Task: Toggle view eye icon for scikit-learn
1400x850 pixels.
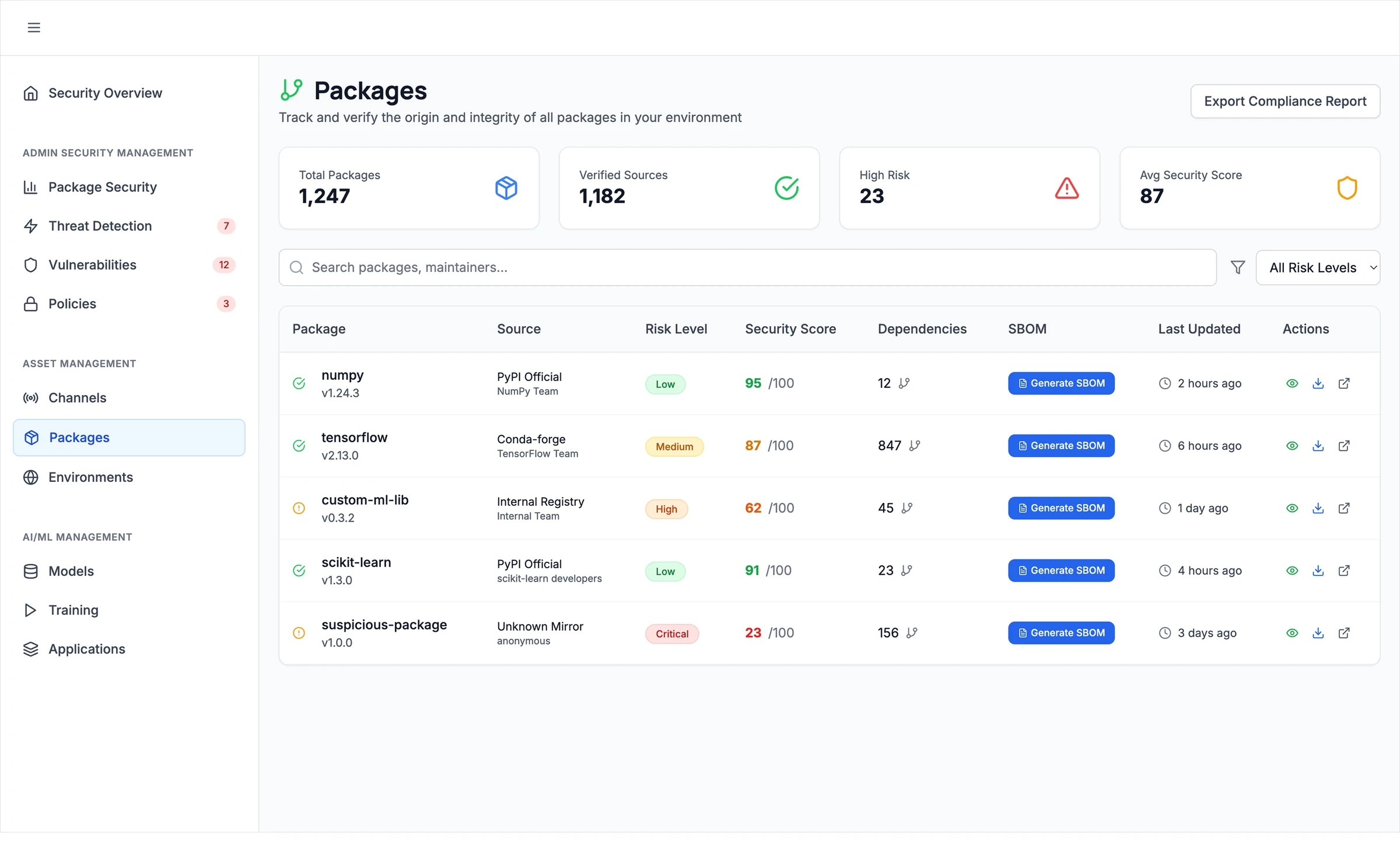Action: pos(1292,571)
